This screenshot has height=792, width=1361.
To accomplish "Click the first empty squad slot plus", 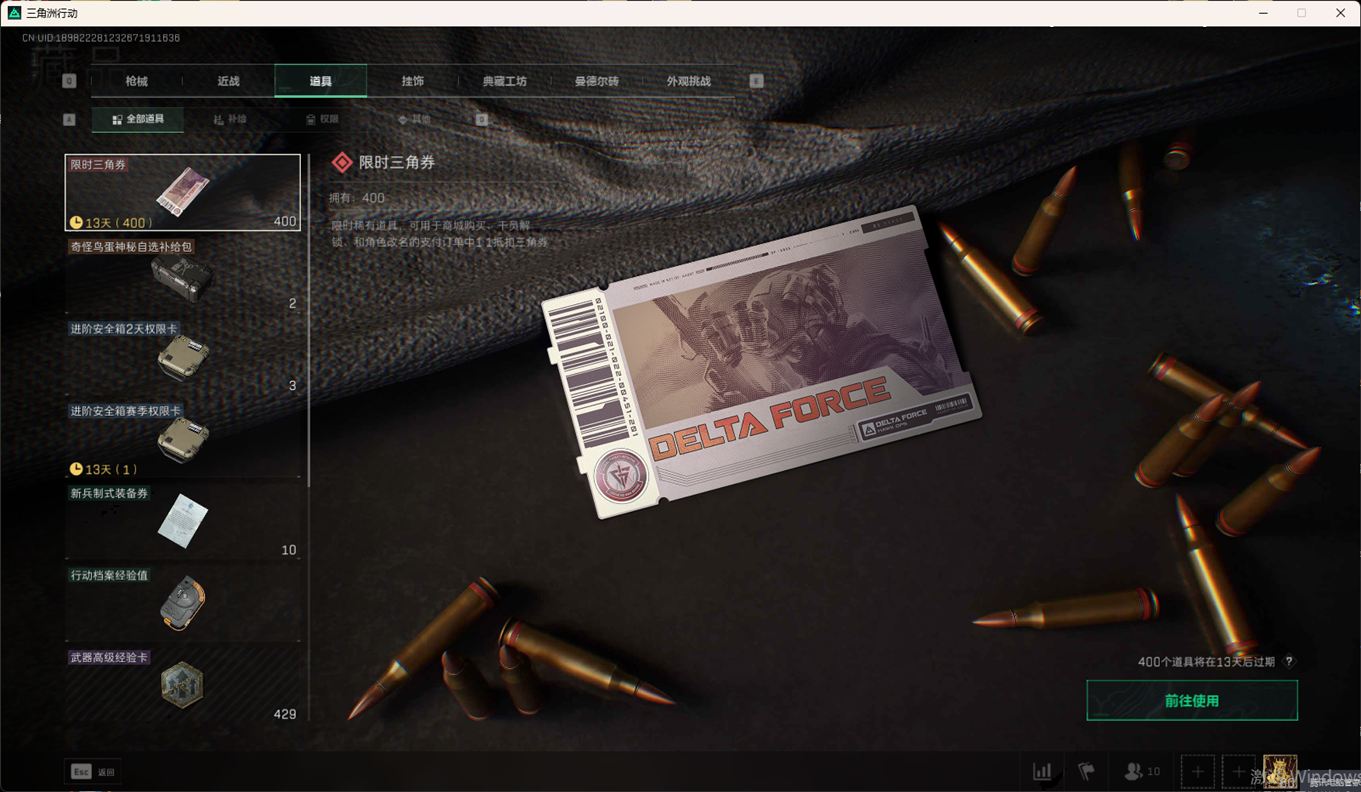I will coord(1197,771).
